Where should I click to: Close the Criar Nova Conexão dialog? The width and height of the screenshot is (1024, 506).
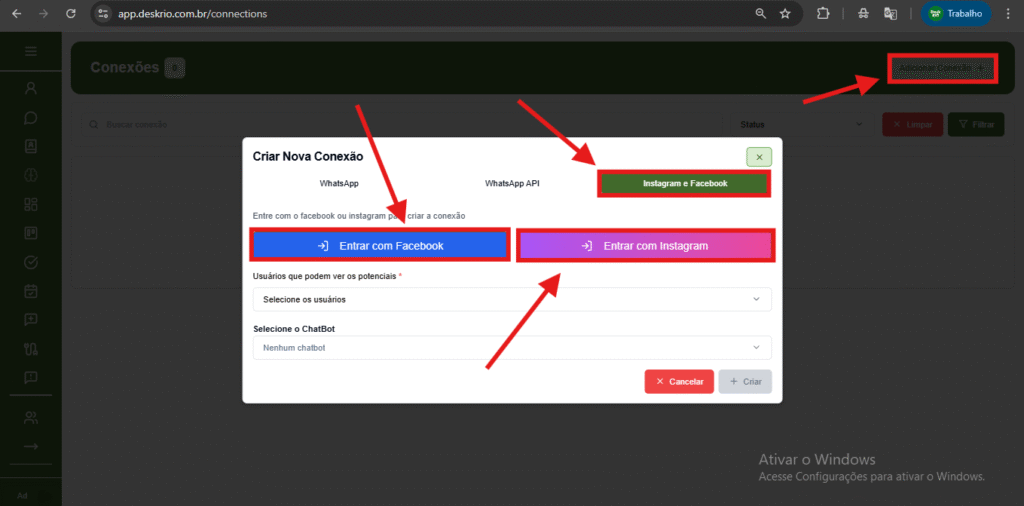pos(758,157)
